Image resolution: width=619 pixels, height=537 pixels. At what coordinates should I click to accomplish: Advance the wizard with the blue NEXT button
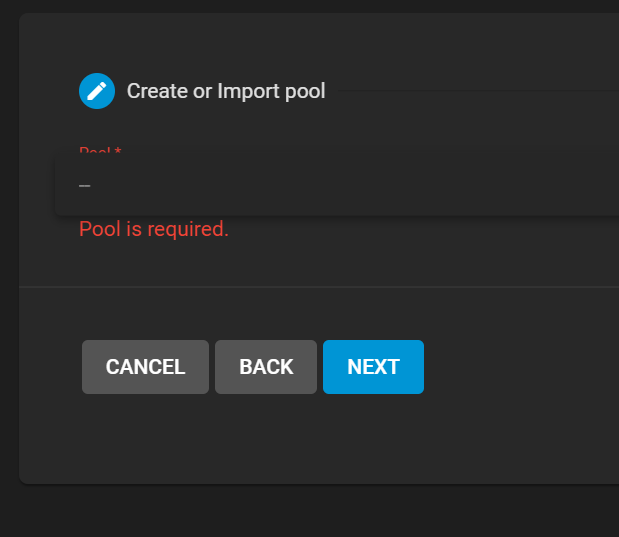click(x=373, y=367)
